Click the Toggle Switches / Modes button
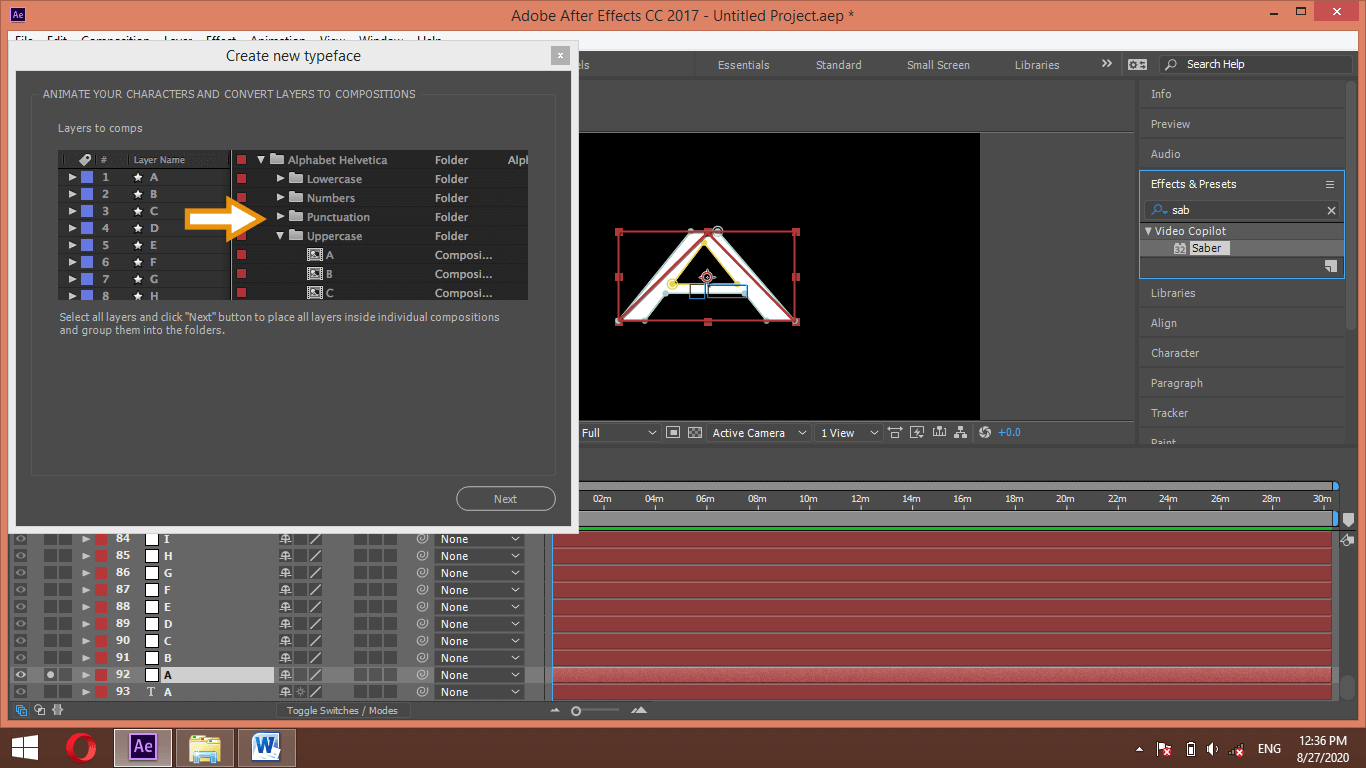 343,709
